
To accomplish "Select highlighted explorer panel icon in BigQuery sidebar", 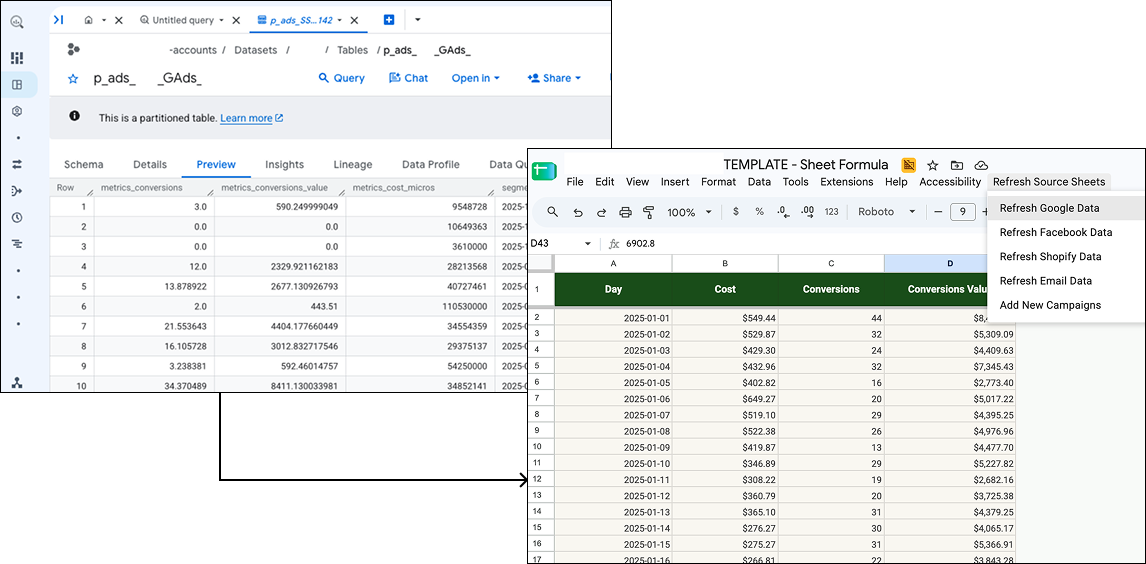I will coord(18,85).
